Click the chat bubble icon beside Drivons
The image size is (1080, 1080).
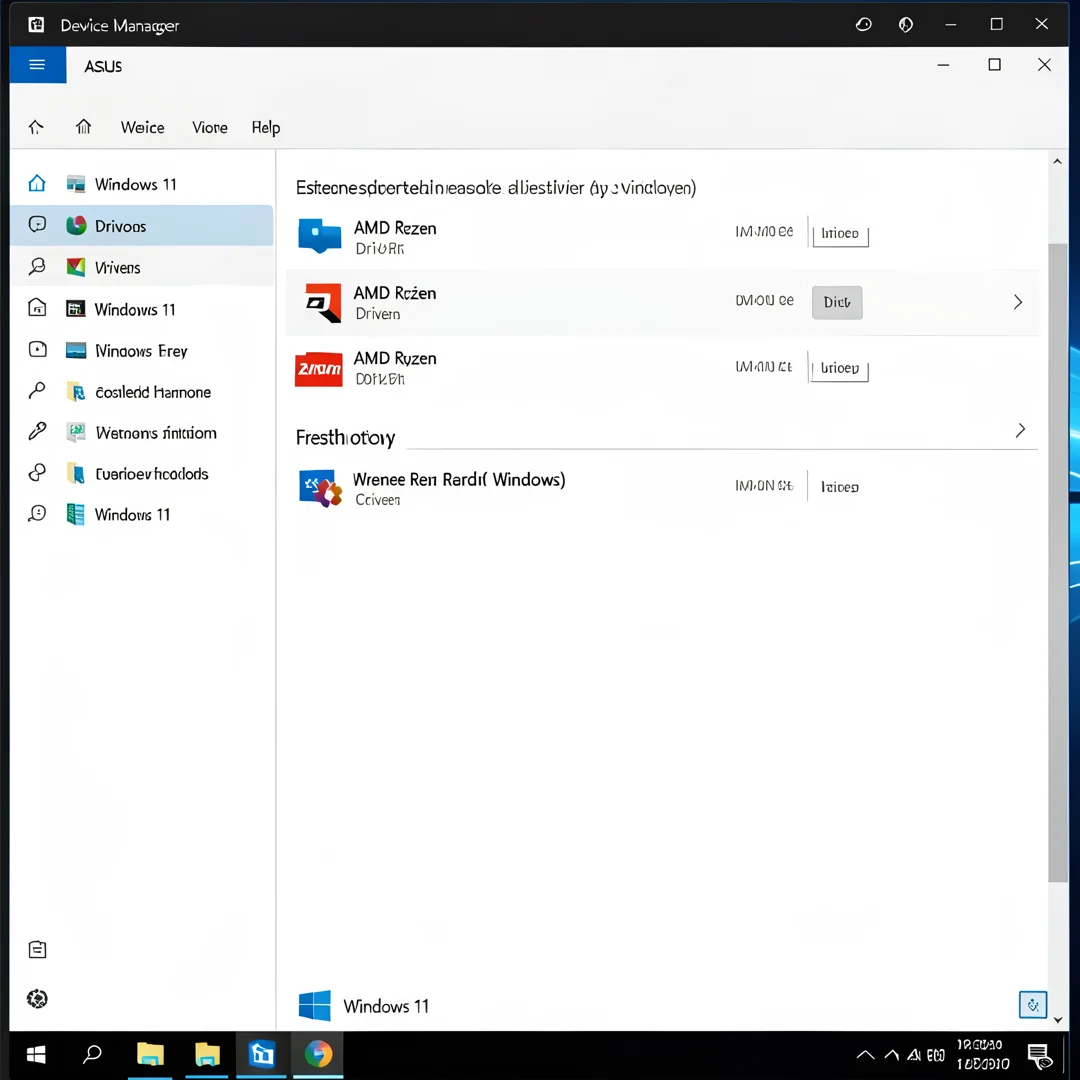coord(37,224)
